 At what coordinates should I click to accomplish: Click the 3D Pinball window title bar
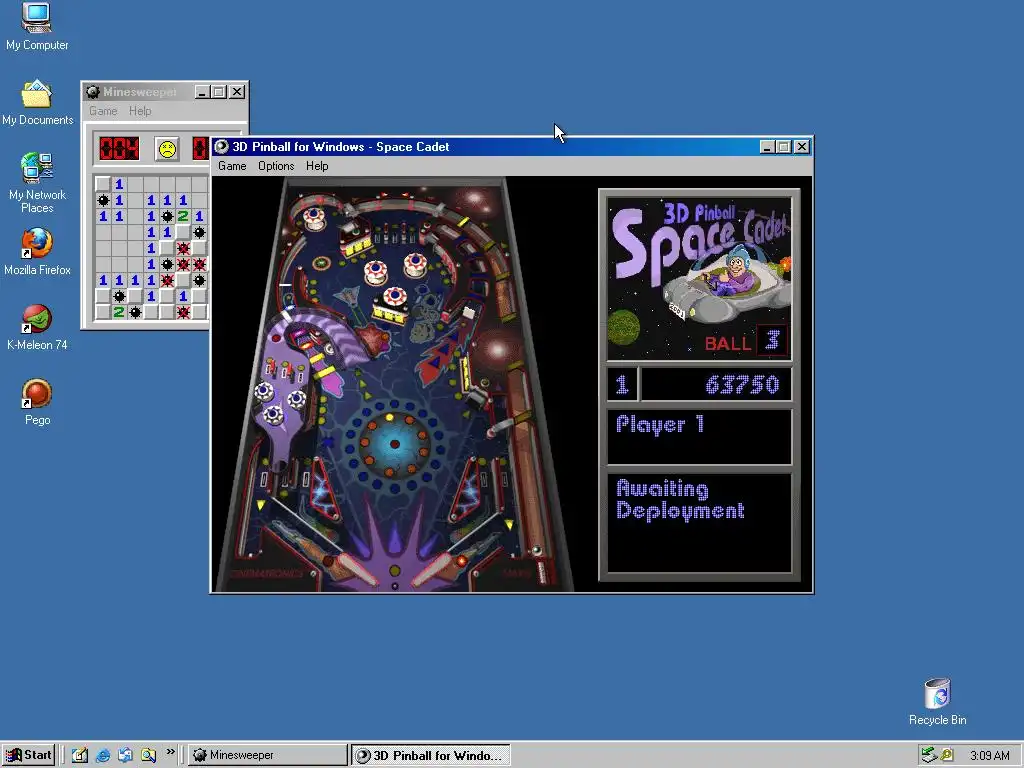coord(511,146)
